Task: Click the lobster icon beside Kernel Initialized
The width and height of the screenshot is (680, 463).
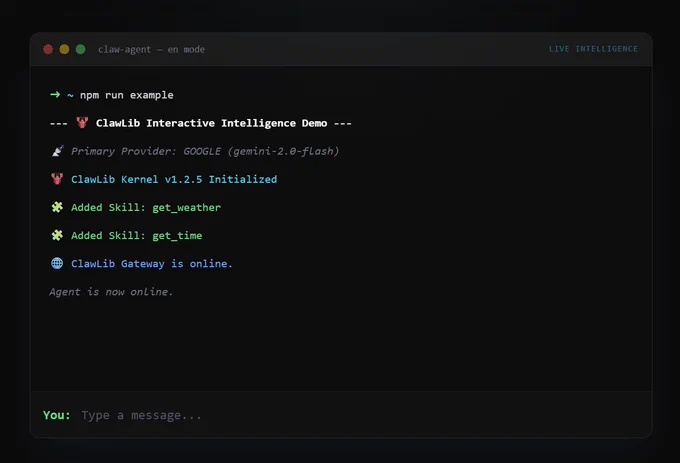Action: click(57, 179)
